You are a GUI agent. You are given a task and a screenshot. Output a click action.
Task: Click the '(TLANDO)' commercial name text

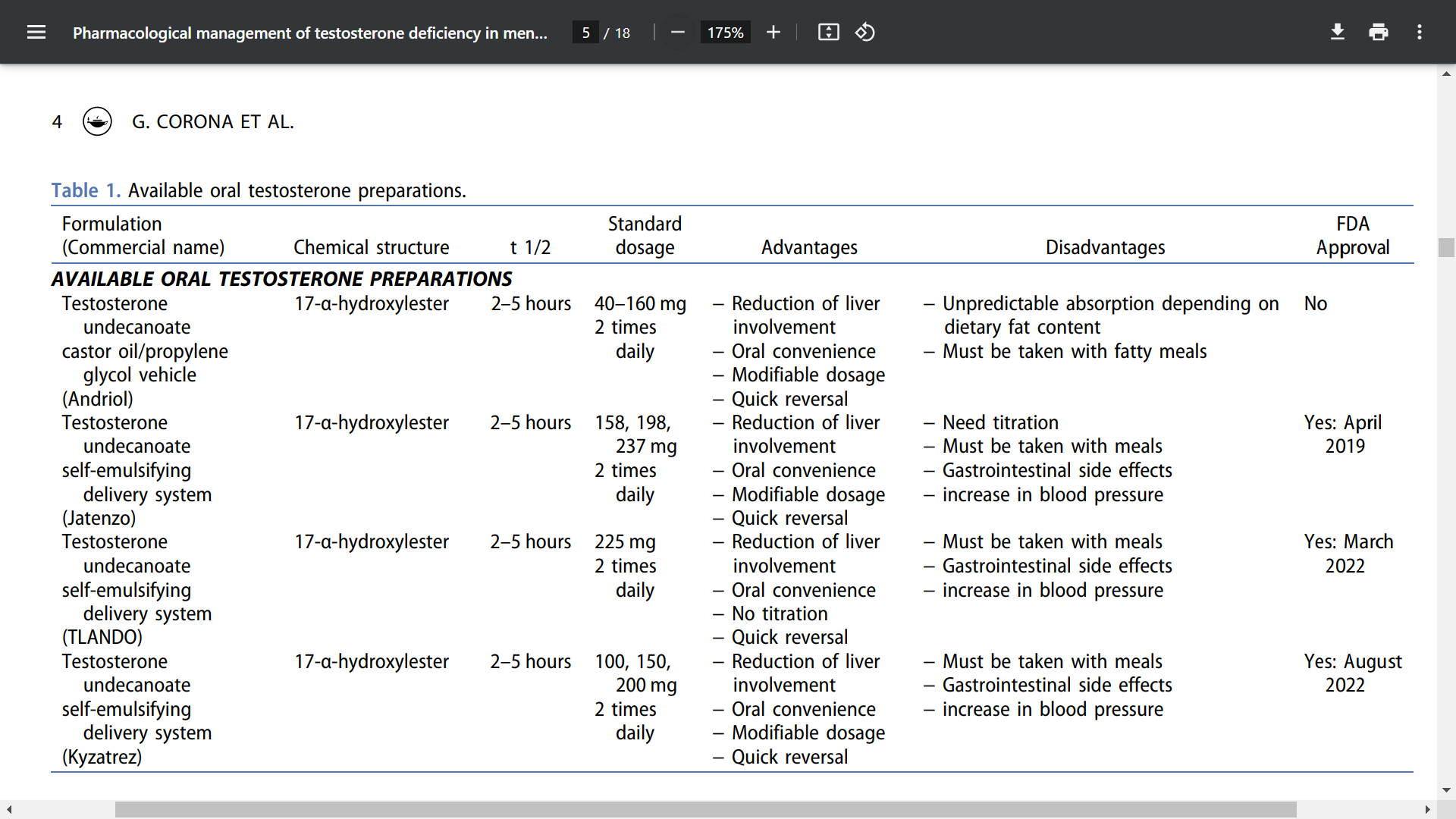102,637
